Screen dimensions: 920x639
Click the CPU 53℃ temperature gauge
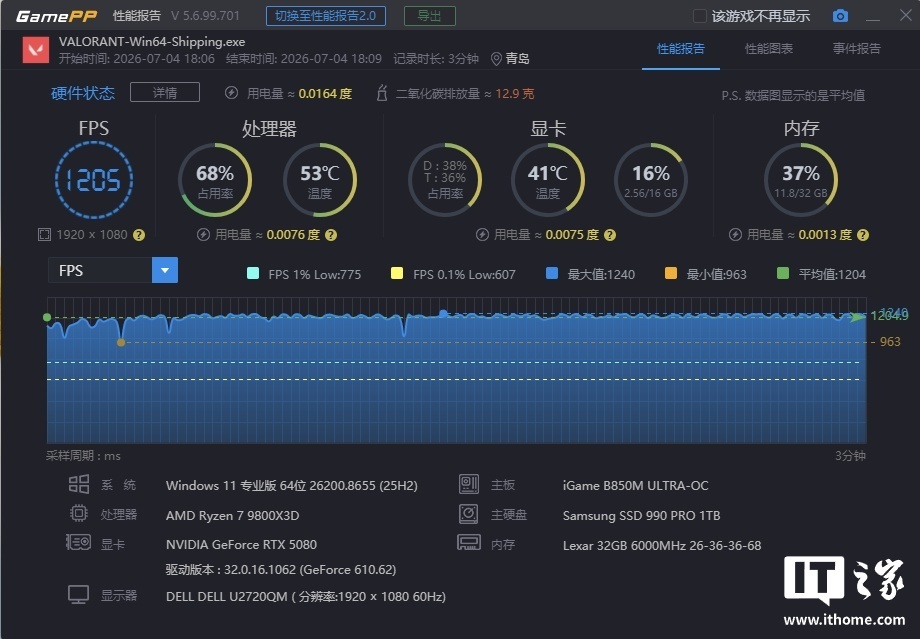[x=320, y=180]
